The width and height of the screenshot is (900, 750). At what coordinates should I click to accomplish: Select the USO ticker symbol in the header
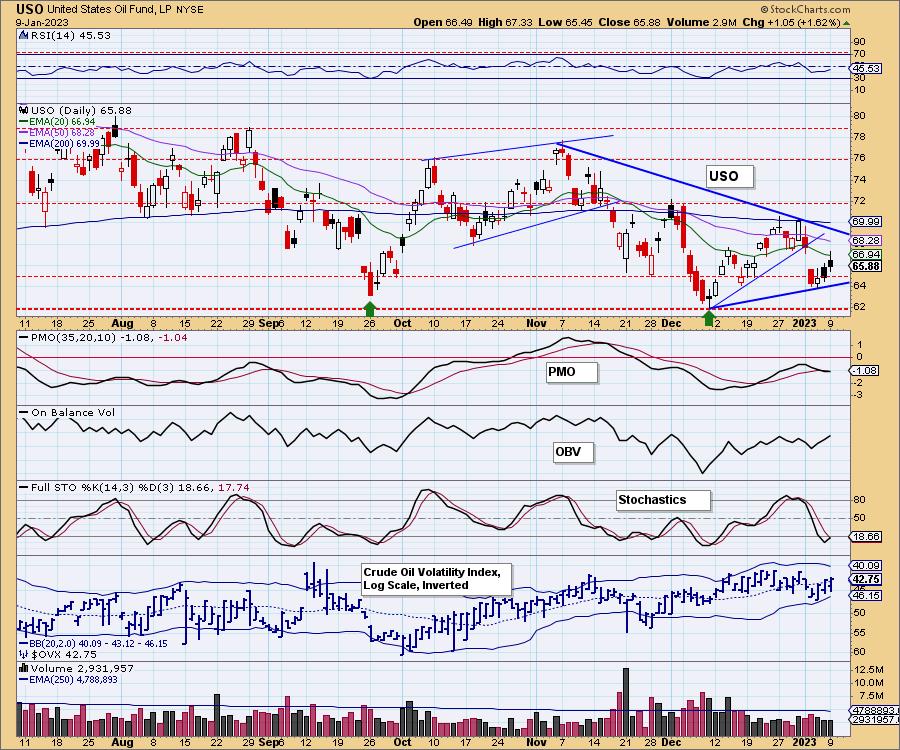(x=29, y=9)
